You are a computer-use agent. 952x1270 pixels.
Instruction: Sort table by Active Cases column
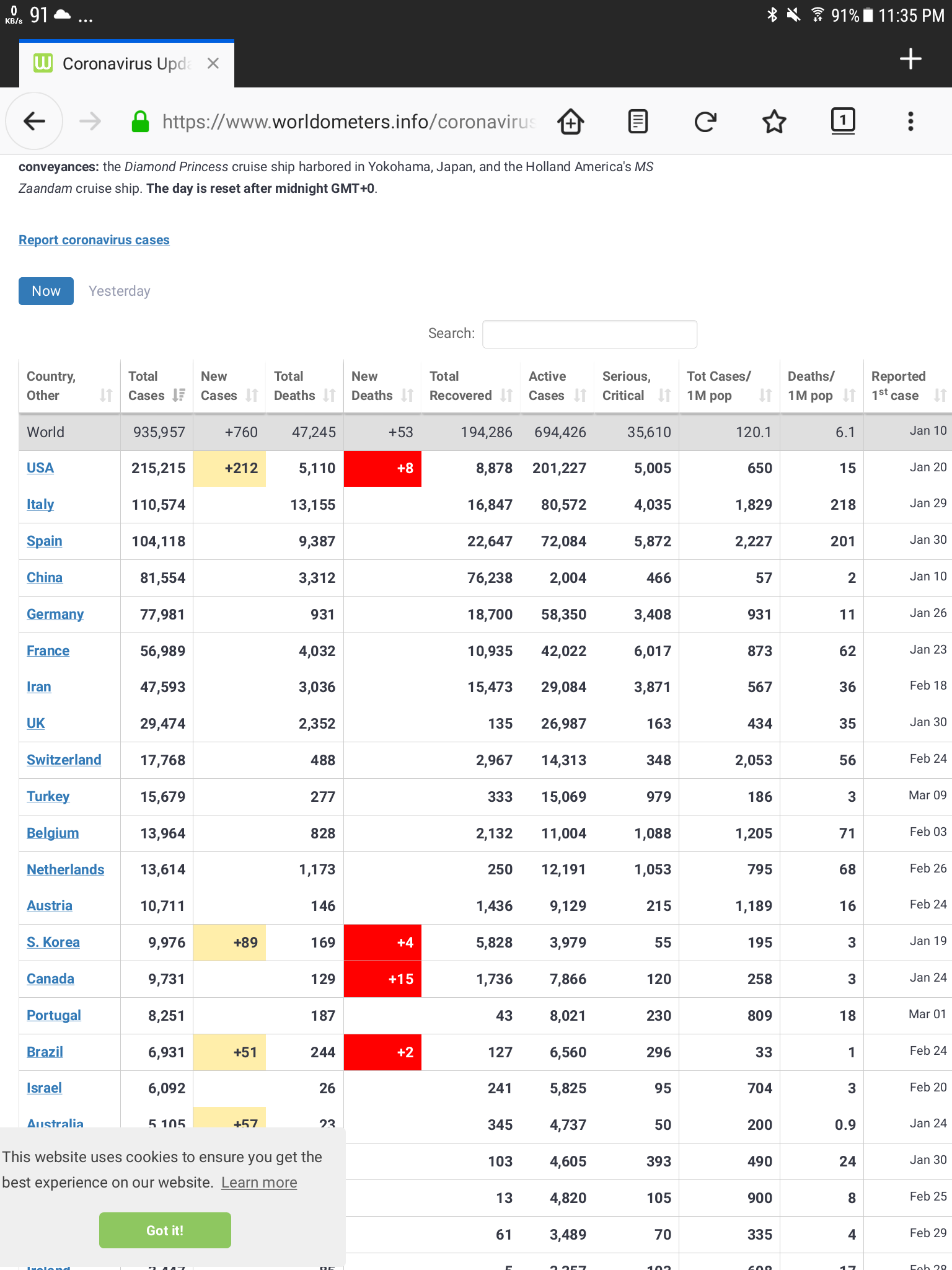click(x=557, y=386)
